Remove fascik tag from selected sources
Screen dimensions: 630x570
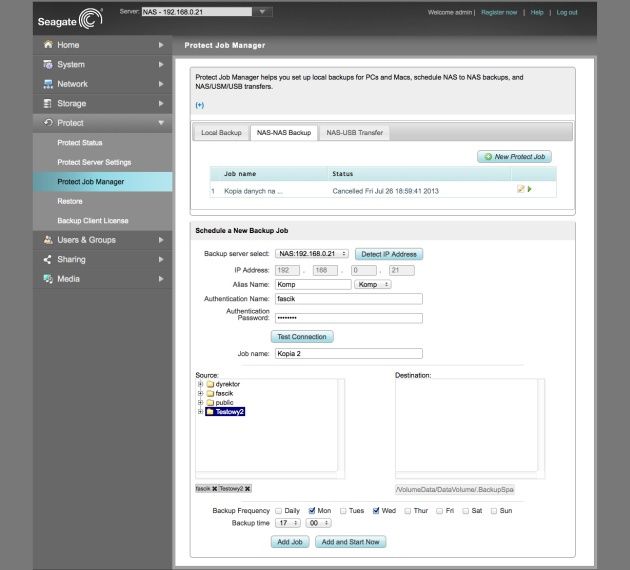pyautogui.click(x=215, y=488)
